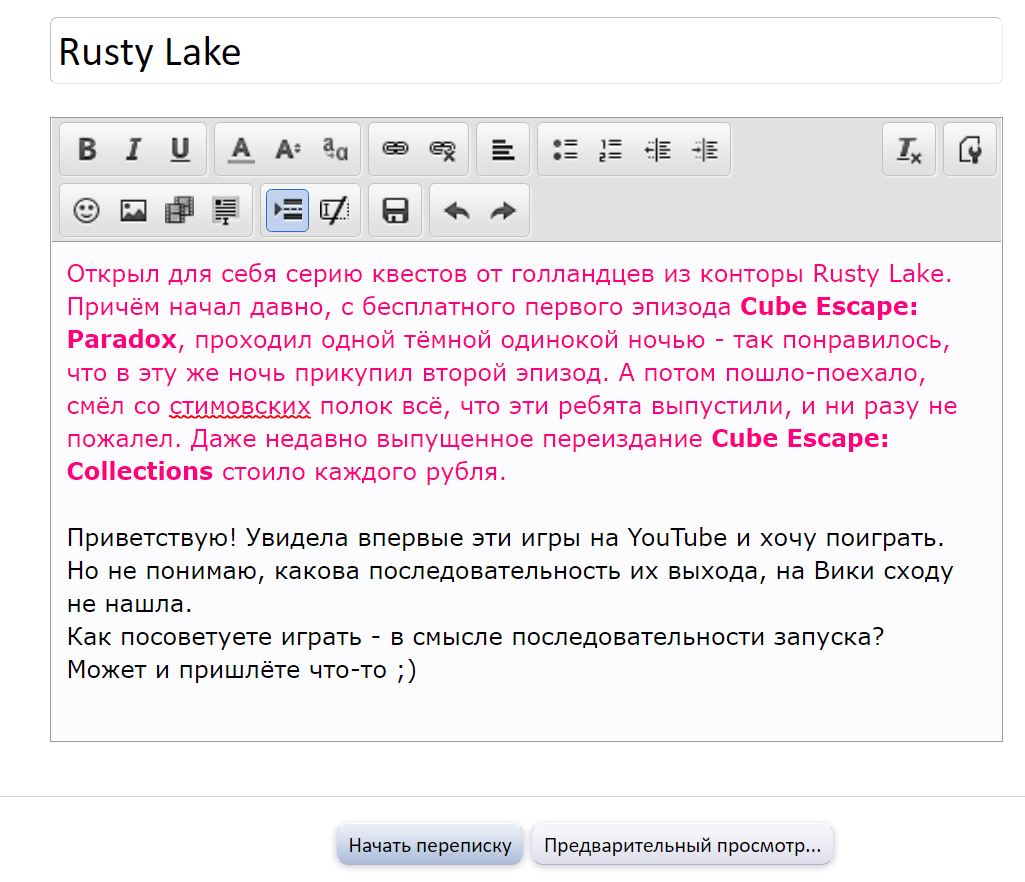
Task: Toggle the source edit mode icon
Action: pyautogui.click(x=335, y=211)
